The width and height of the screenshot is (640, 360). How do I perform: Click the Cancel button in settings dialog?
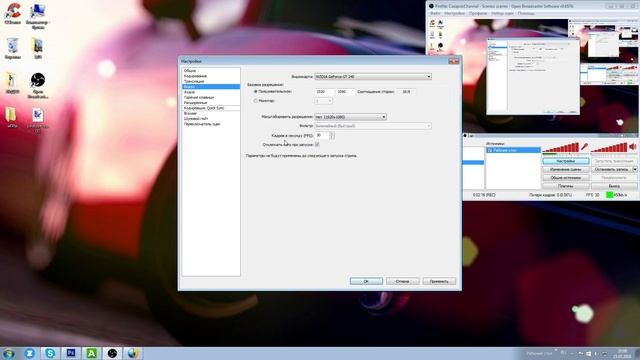tap(402, 281)
